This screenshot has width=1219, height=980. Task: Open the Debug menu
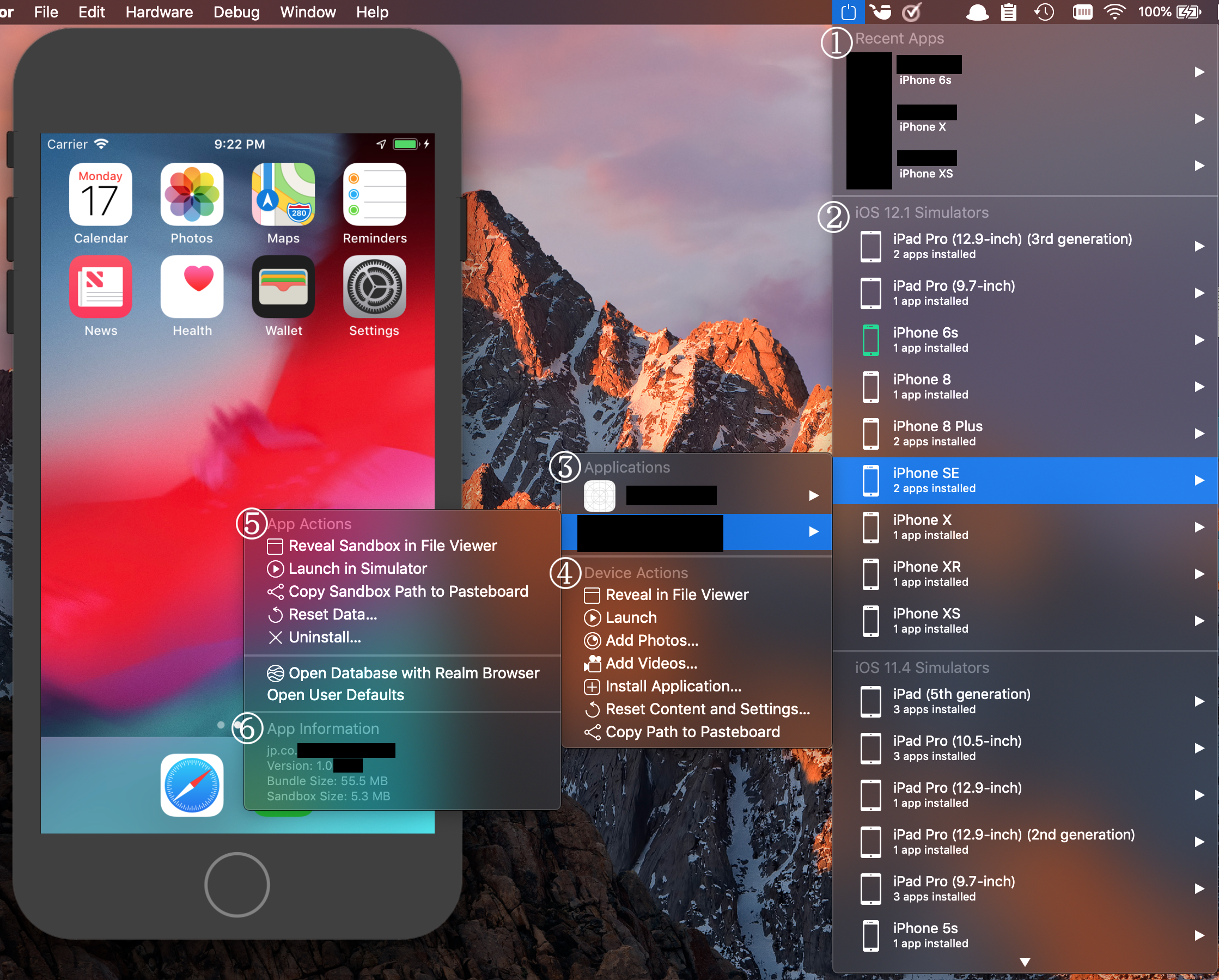[x=236, y=12]
